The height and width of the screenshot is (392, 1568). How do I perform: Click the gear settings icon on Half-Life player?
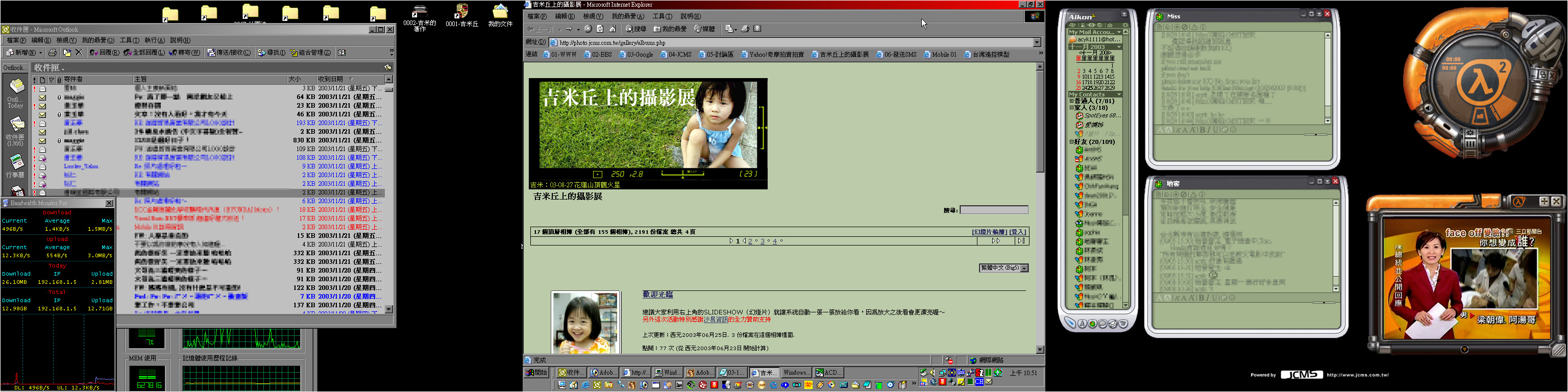coord(1471,133)
